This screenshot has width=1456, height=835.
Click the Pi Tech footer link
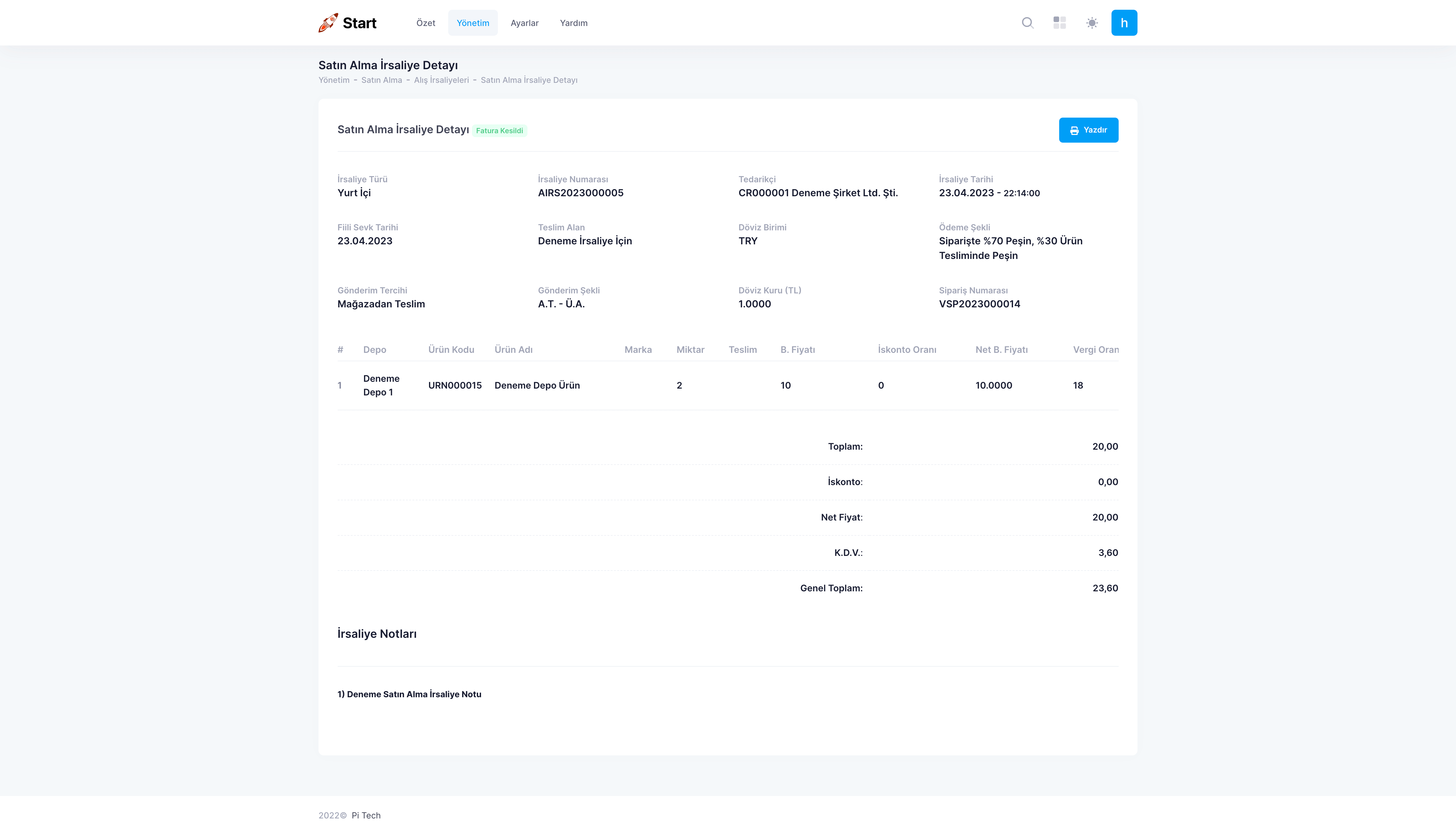[x=366, y=815]
